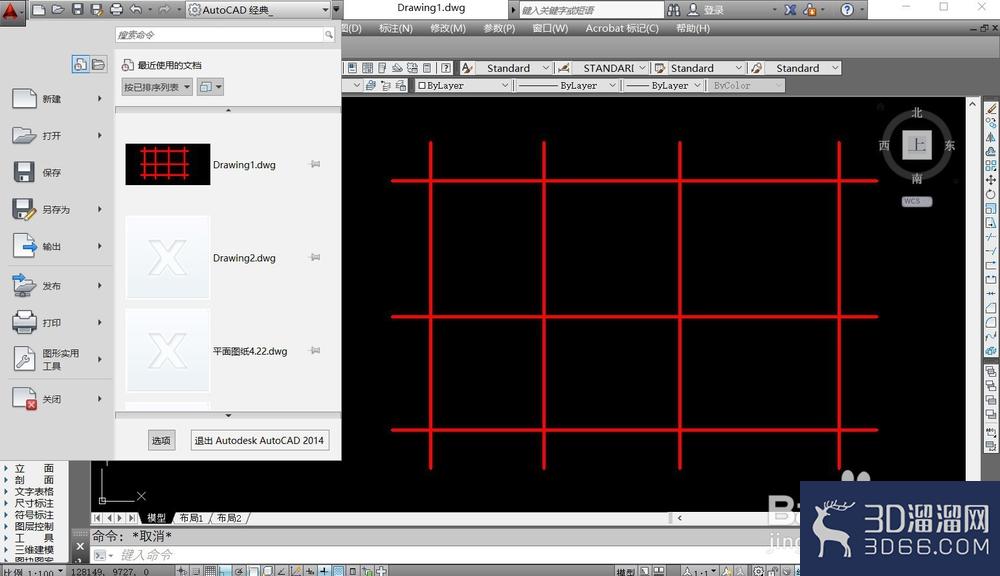Show open documents using the folder view icon
The height and width of the screenshot is (576, 1000).
tap(98, 64)
